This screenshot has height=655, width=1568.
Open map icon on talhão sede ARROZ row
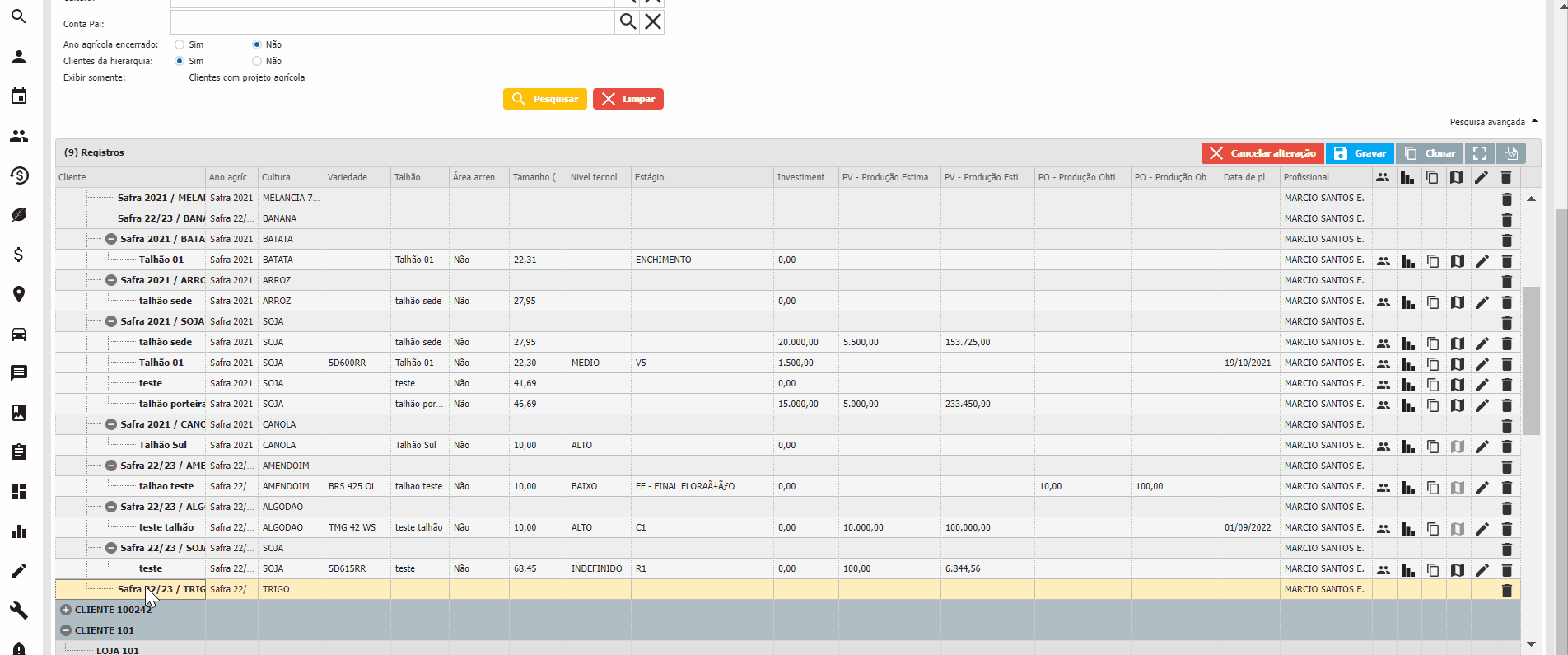click(x=1458, y=302)
